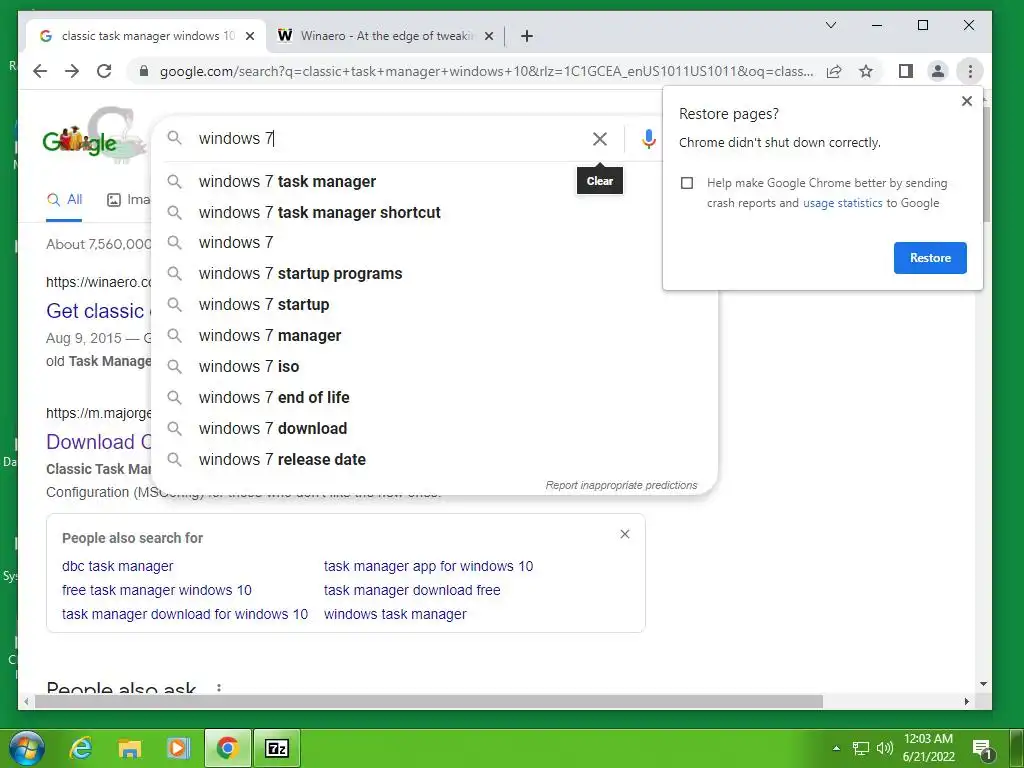Reload the current page
This screenshot has height=768, width=1024.
click(x=104, y=71)
